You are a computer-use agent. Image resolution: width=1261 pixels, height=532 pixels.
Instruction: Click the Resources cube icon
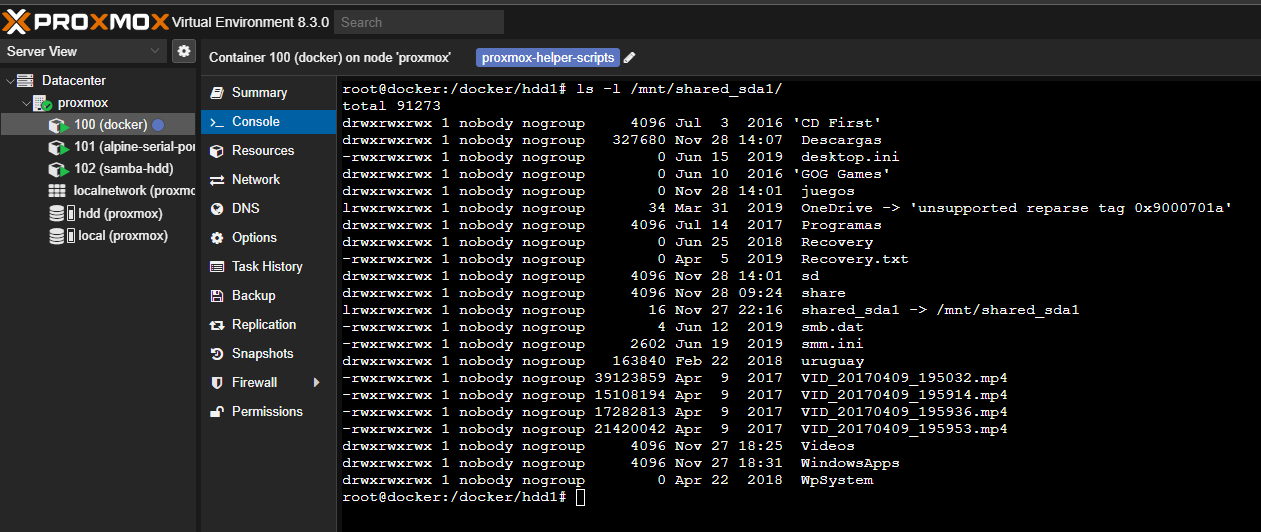[x=216, y=151]
